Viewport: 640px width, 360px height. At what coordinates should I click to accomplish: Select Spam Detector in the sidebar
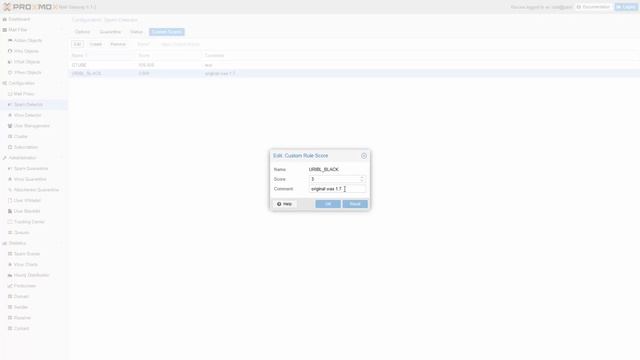28,104
